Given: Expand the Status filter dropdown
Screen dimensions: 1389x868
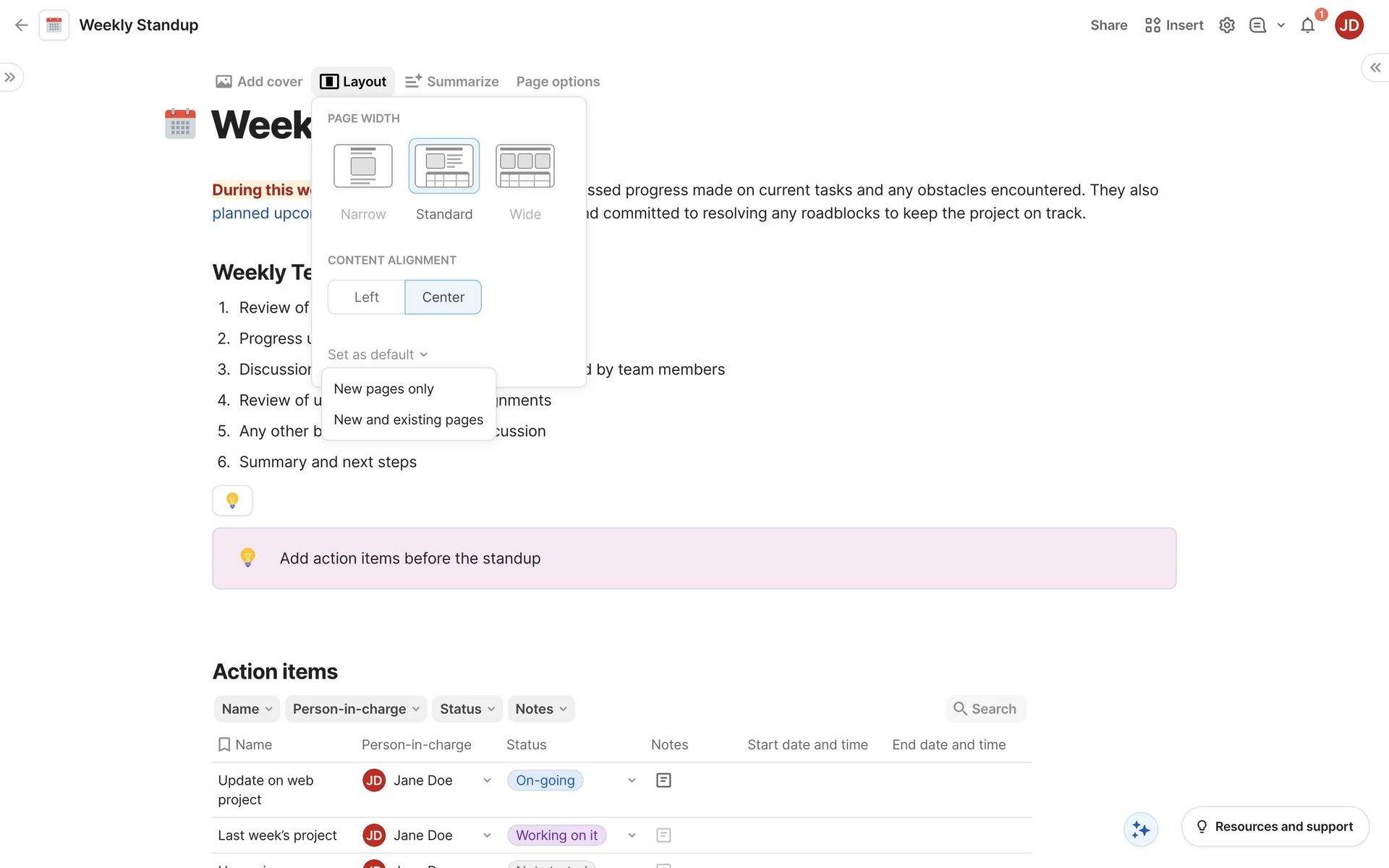Looking at the screenshot, I should (x=467, y=709).
